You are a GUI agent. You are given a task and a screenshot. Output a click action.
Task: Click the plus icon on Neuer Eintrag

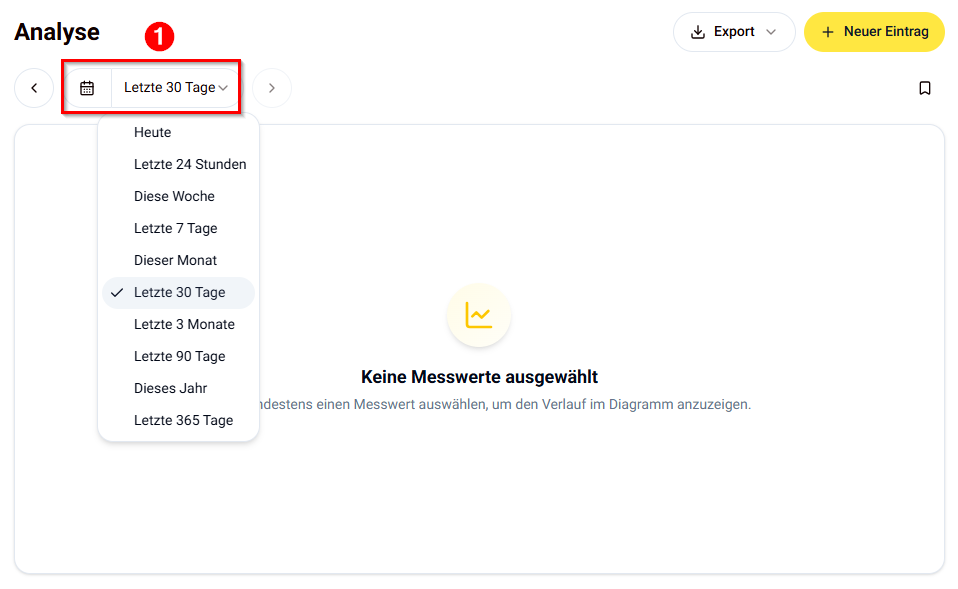click(x=828, y=32)
